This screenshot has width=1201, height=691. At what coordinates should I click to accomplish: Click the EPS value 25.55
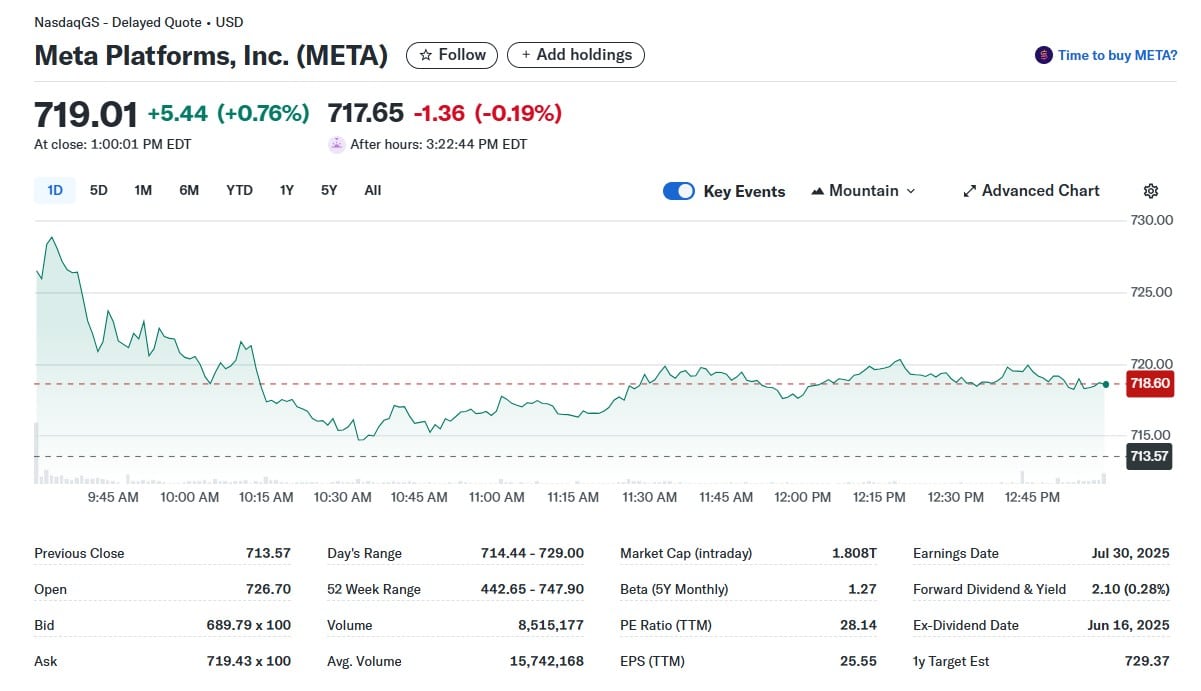pos(858,661)
